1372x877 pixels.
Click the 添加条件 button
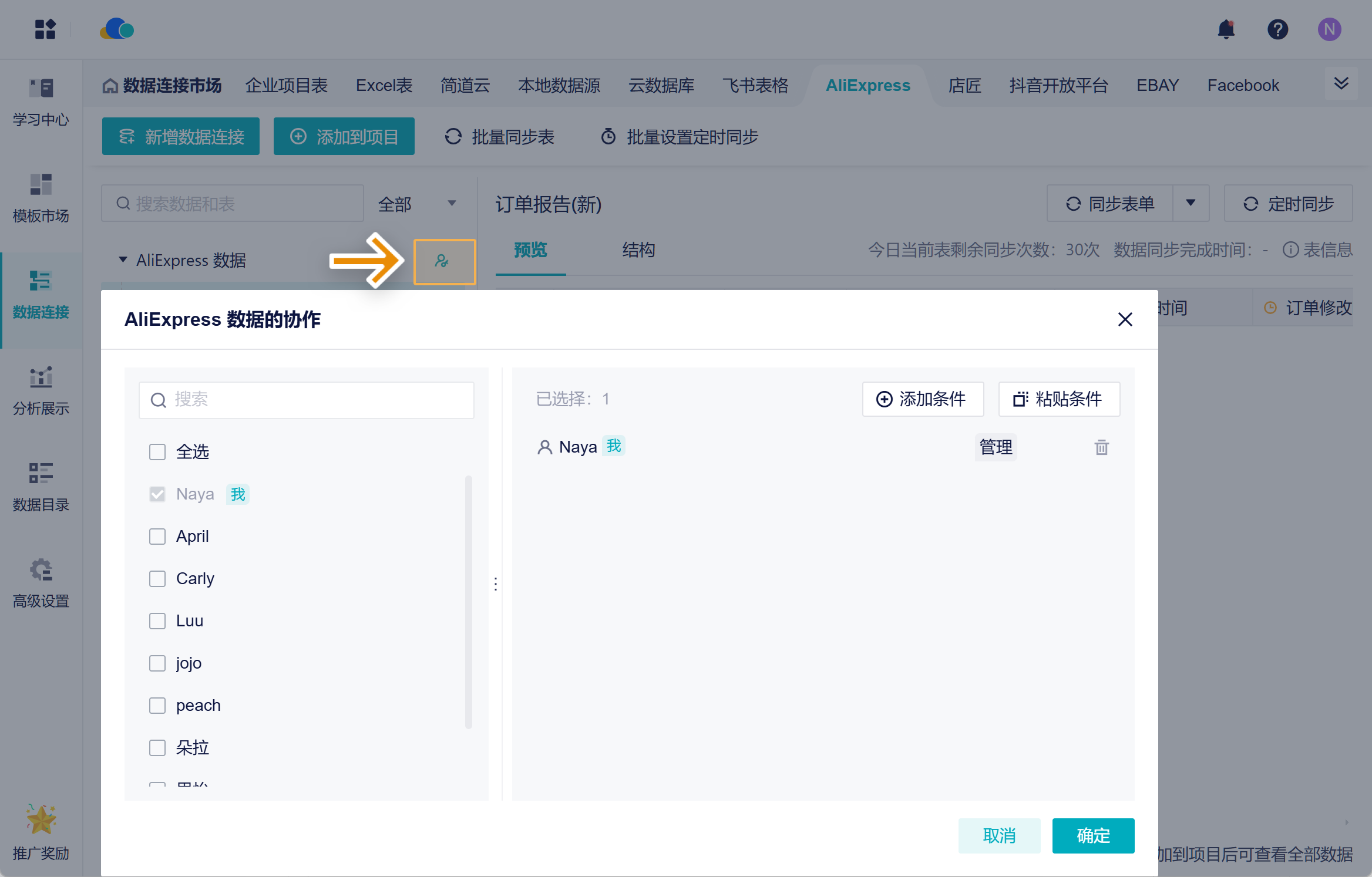(x=922, y=399)
